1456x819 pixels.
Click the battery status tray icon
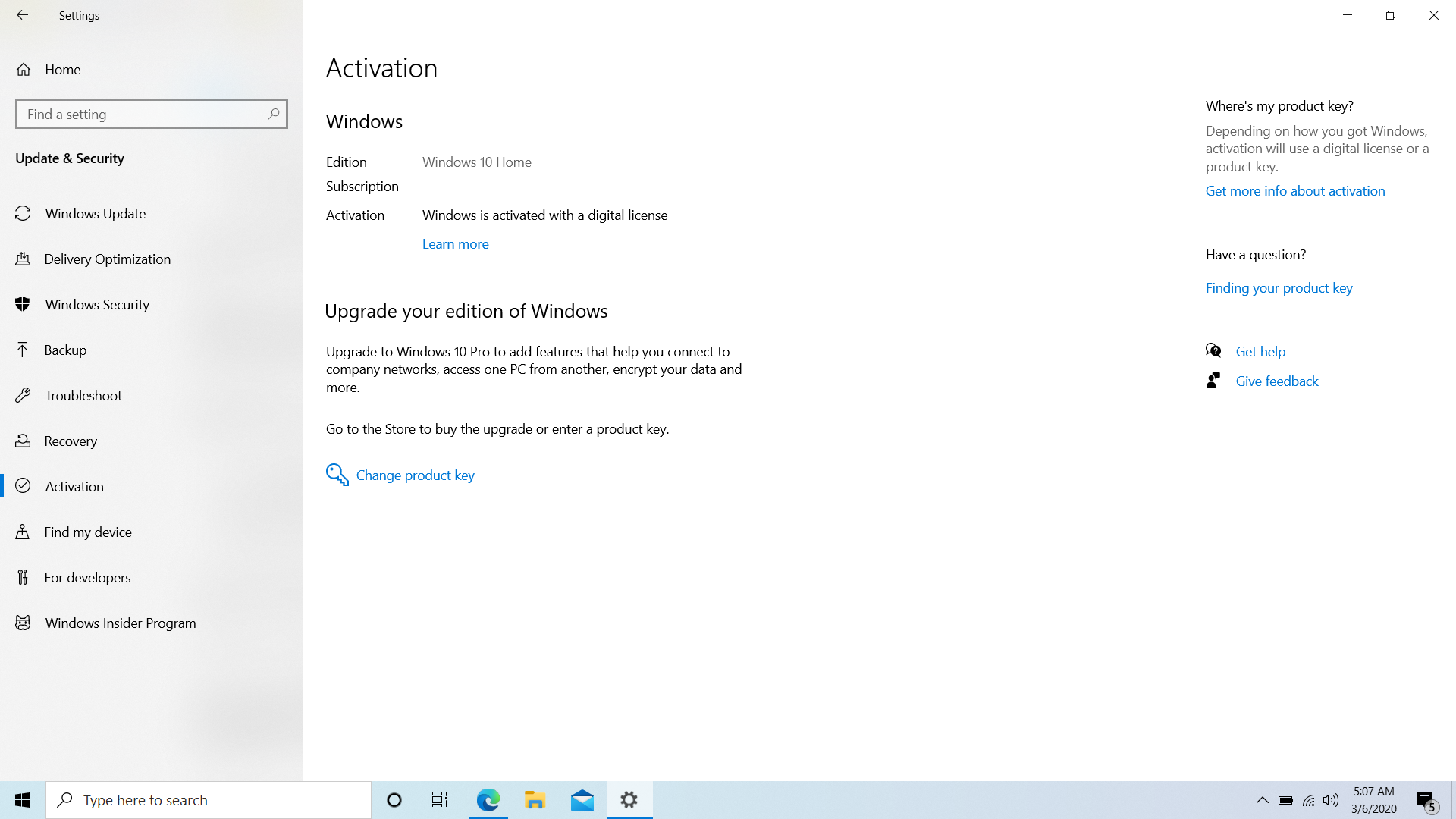click(x=1285, y=801)
